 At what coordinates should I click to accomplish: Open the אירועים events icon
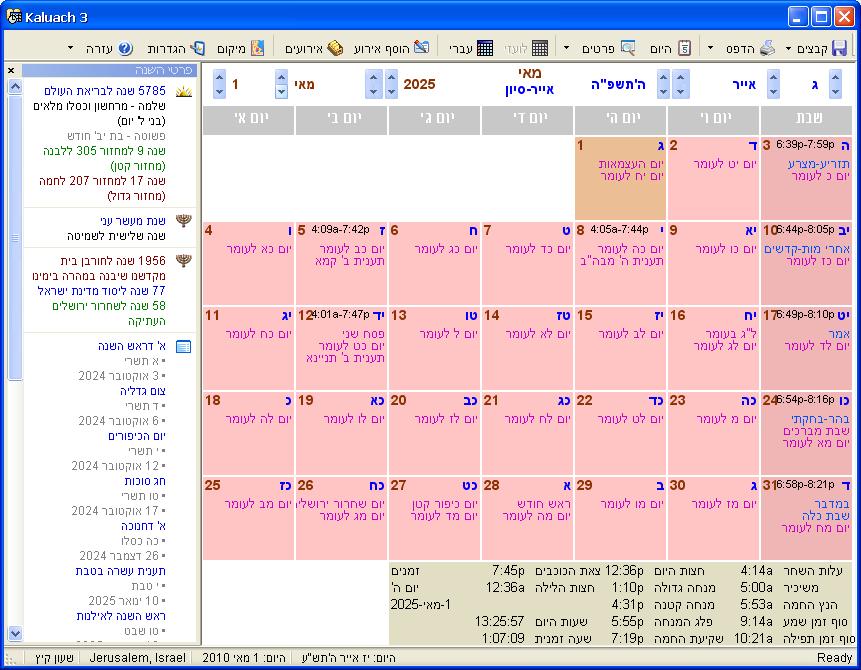(335, 48)
